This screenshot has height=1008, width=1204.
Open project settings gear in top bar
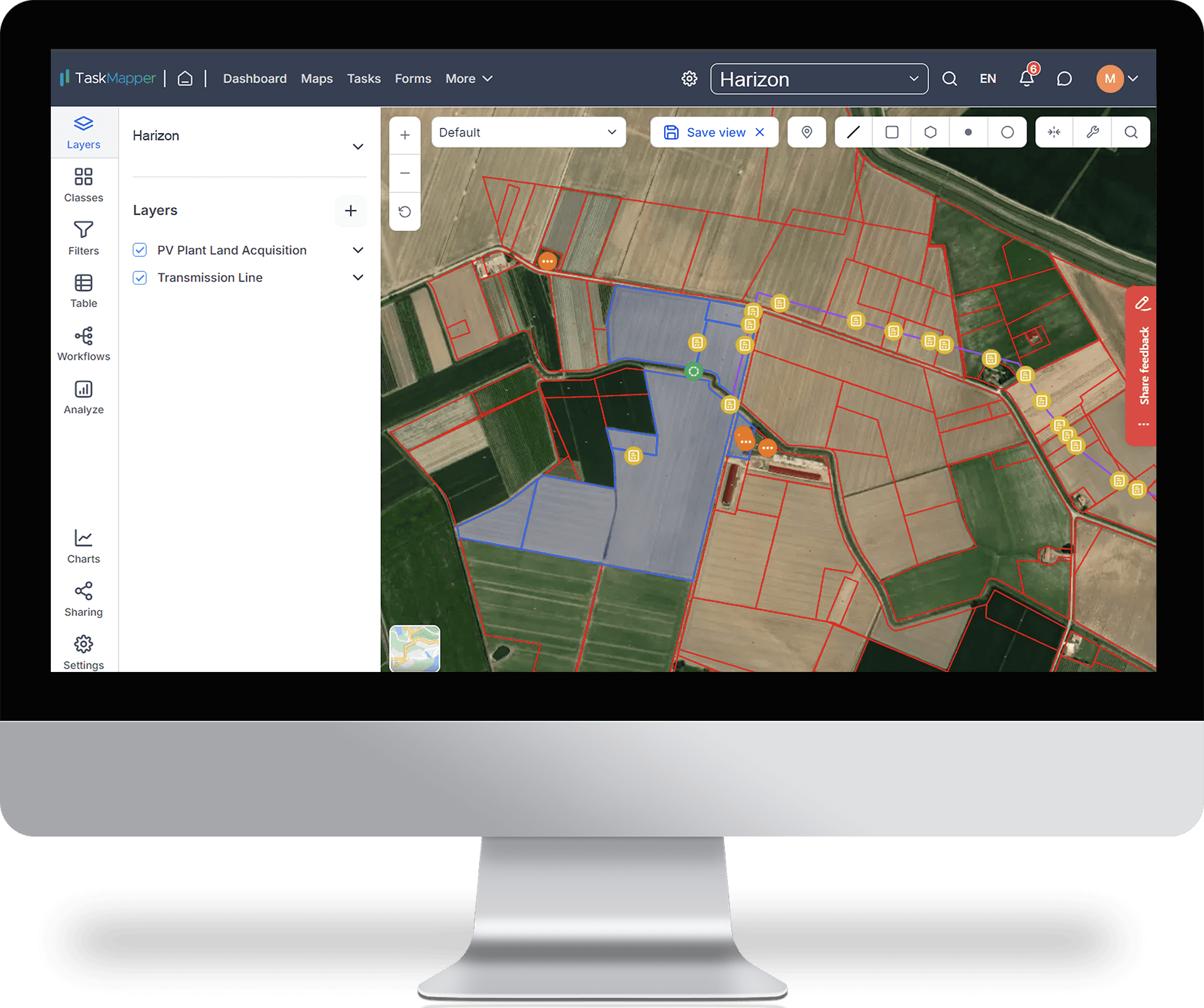point(689,78)
